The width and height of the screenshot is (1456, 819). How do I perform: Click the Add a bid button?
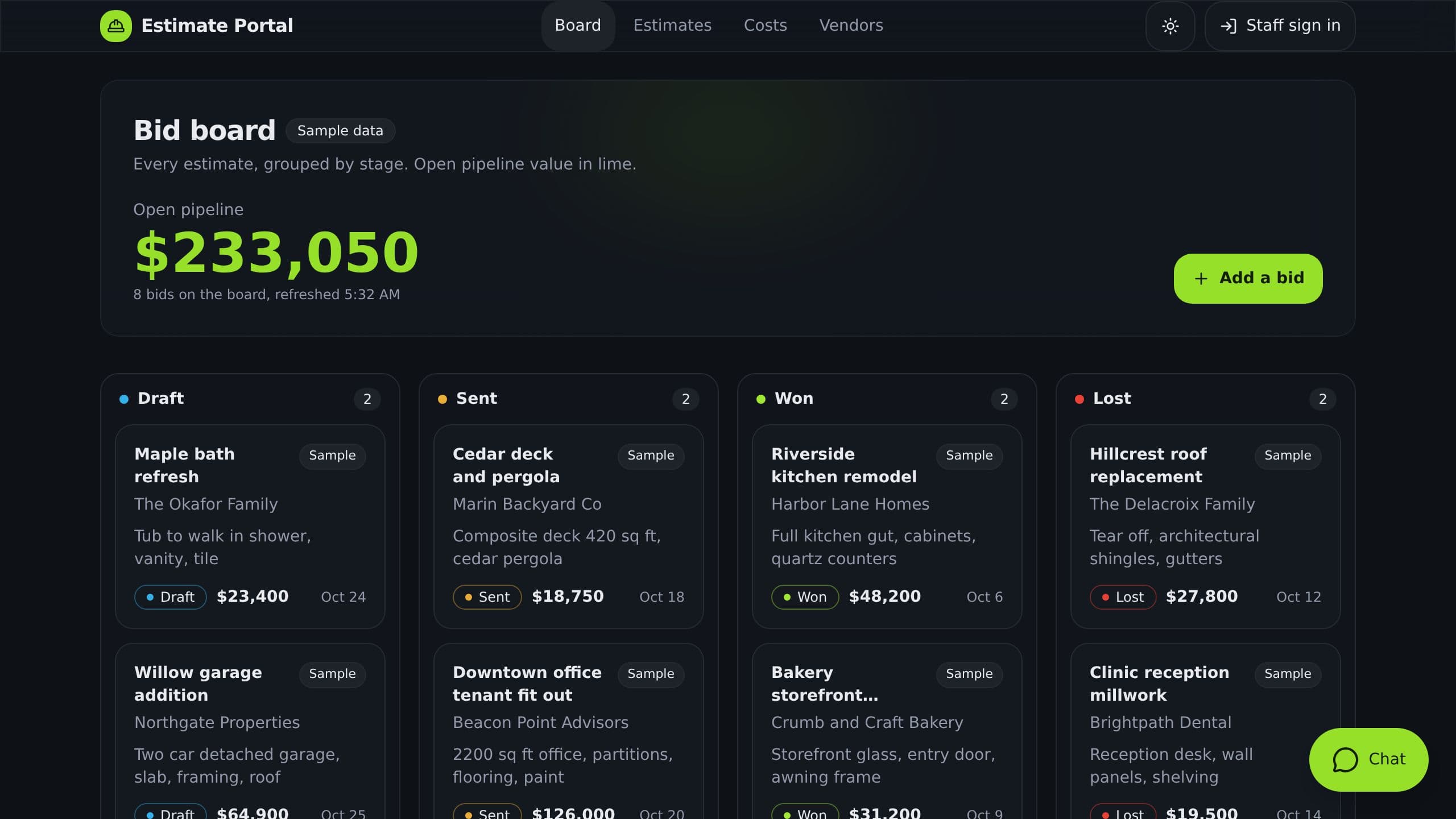pyautogui.click(x=1248, y=278)
